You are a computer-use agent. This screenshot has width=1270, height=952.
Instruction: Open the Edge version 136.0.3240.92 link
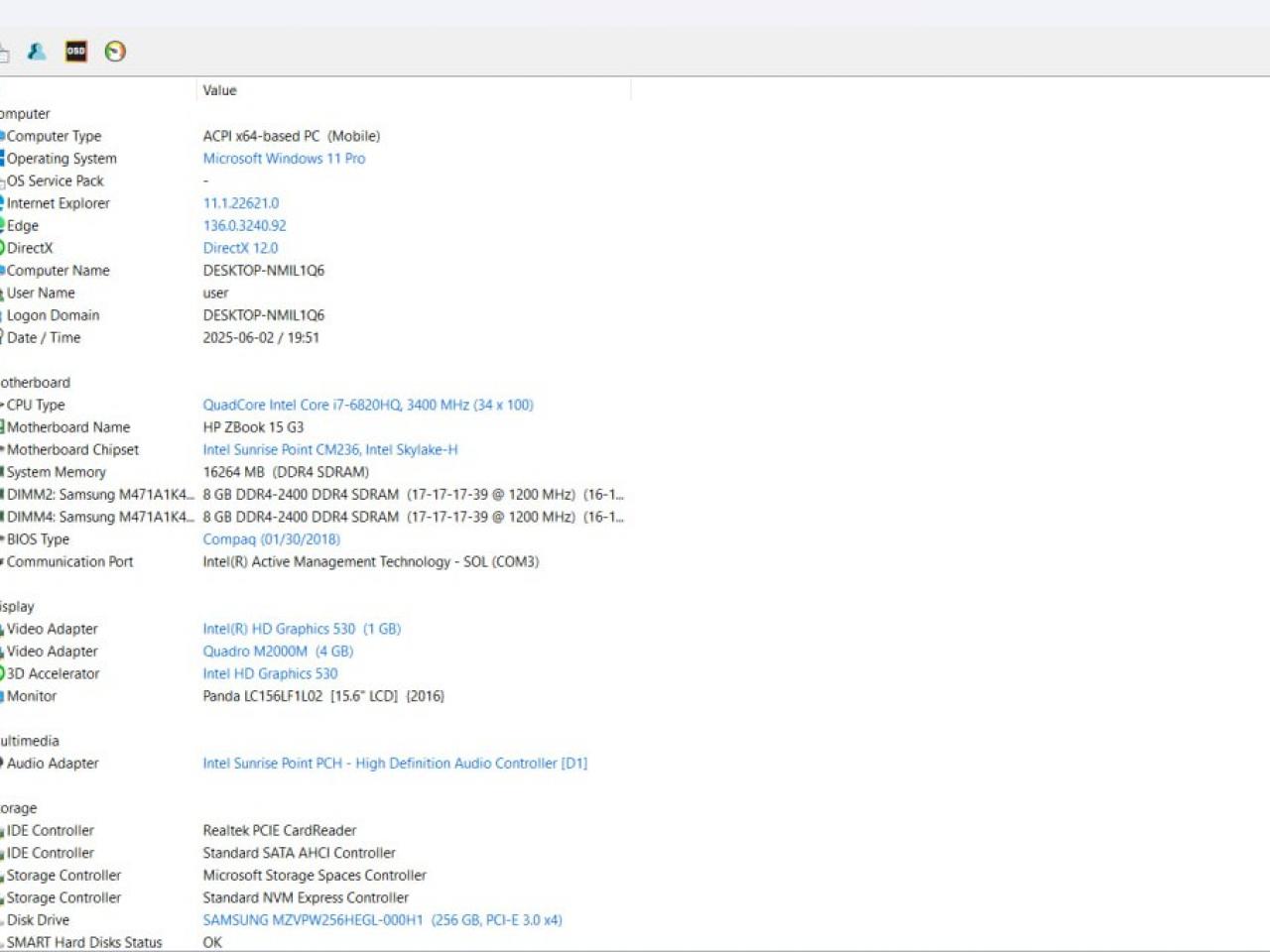[244, 226]
